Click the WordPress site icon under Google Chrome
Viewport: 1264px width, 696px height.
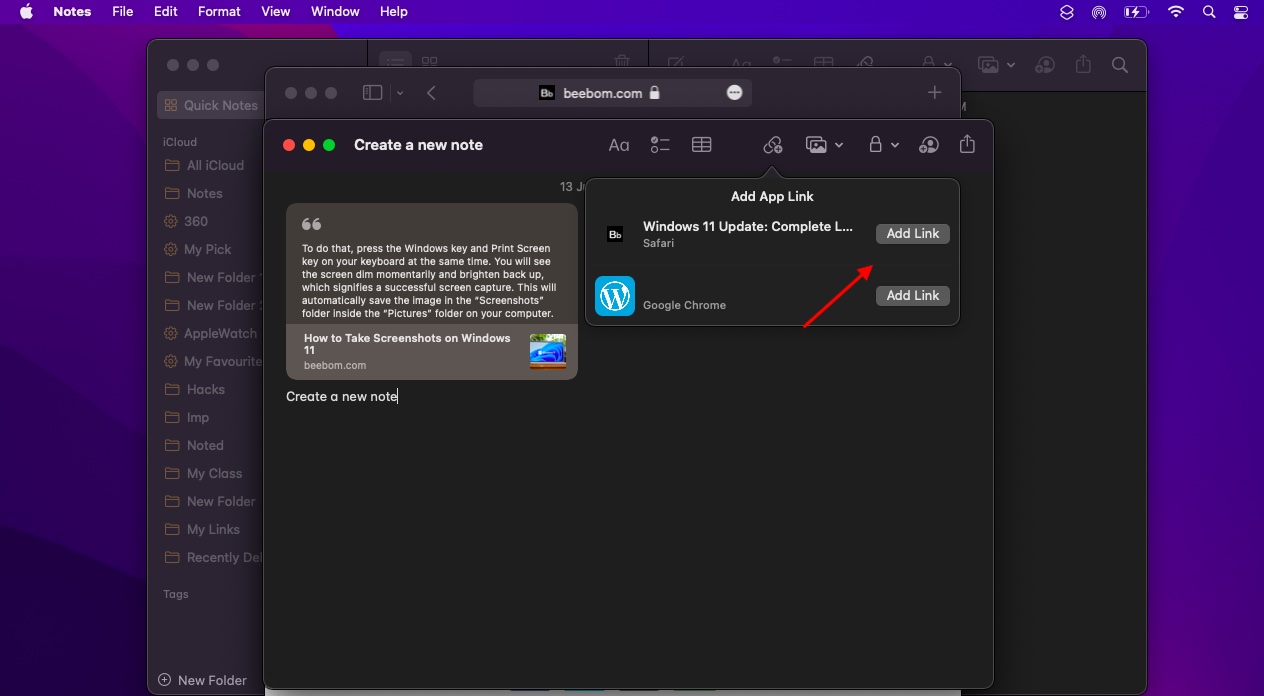pyautogui.click(x=614, y=296)
